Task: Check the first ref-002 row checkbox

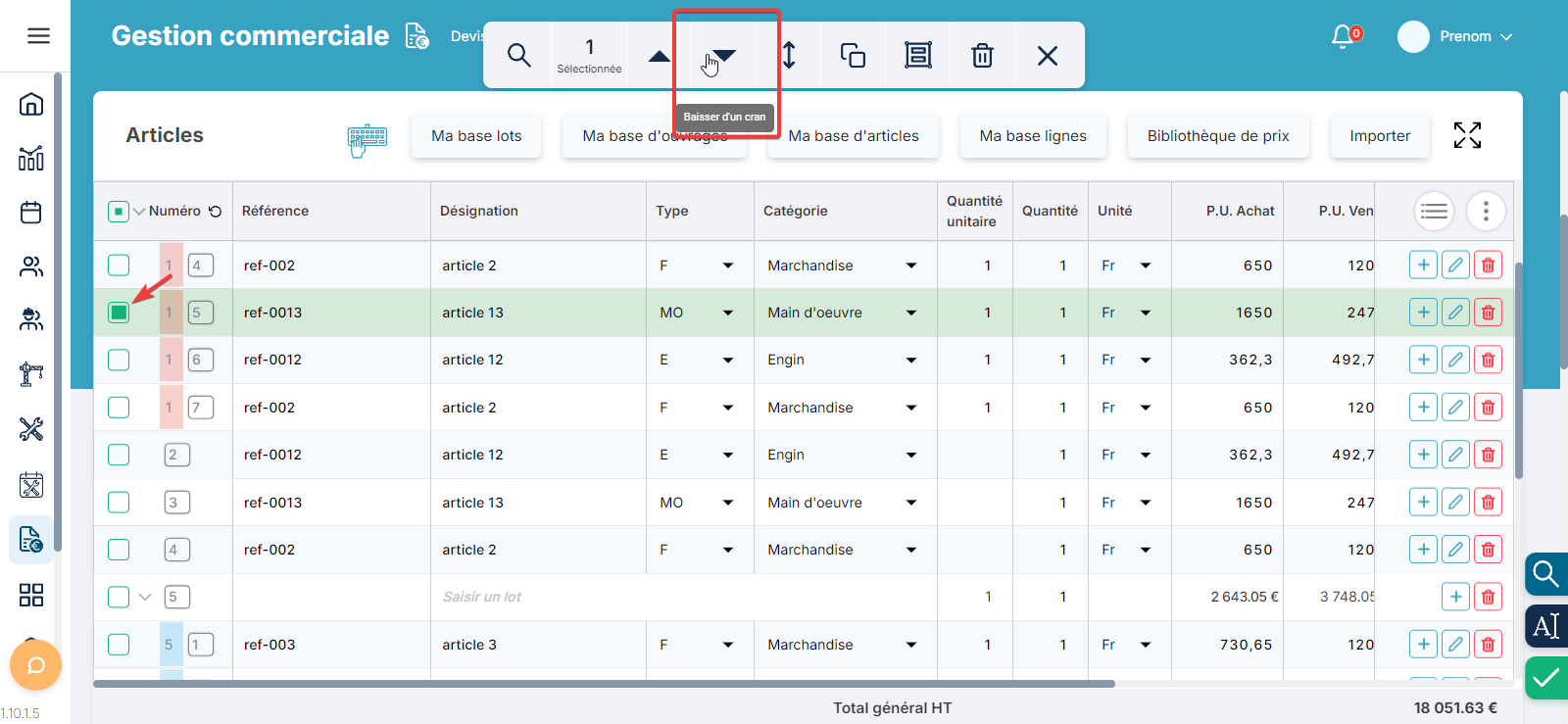Action: (119, 265)
